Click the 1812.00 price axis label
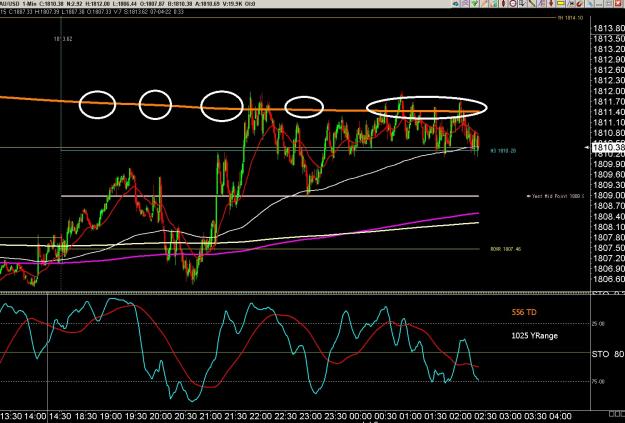The image size is (625, 423). click(x=609, y=91)
